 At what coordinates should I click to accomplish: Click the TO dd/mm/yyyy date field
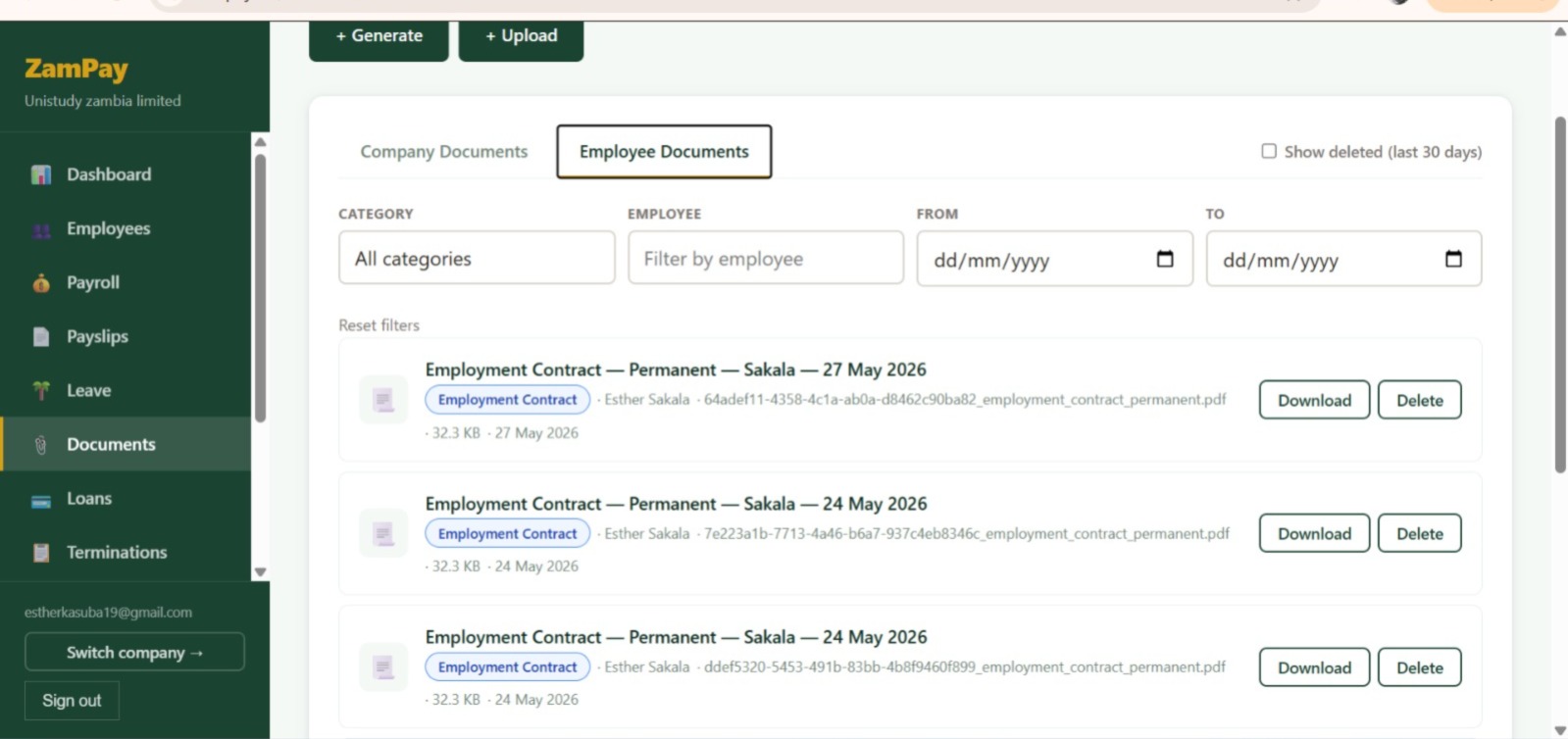click(x=1343, y=259)
